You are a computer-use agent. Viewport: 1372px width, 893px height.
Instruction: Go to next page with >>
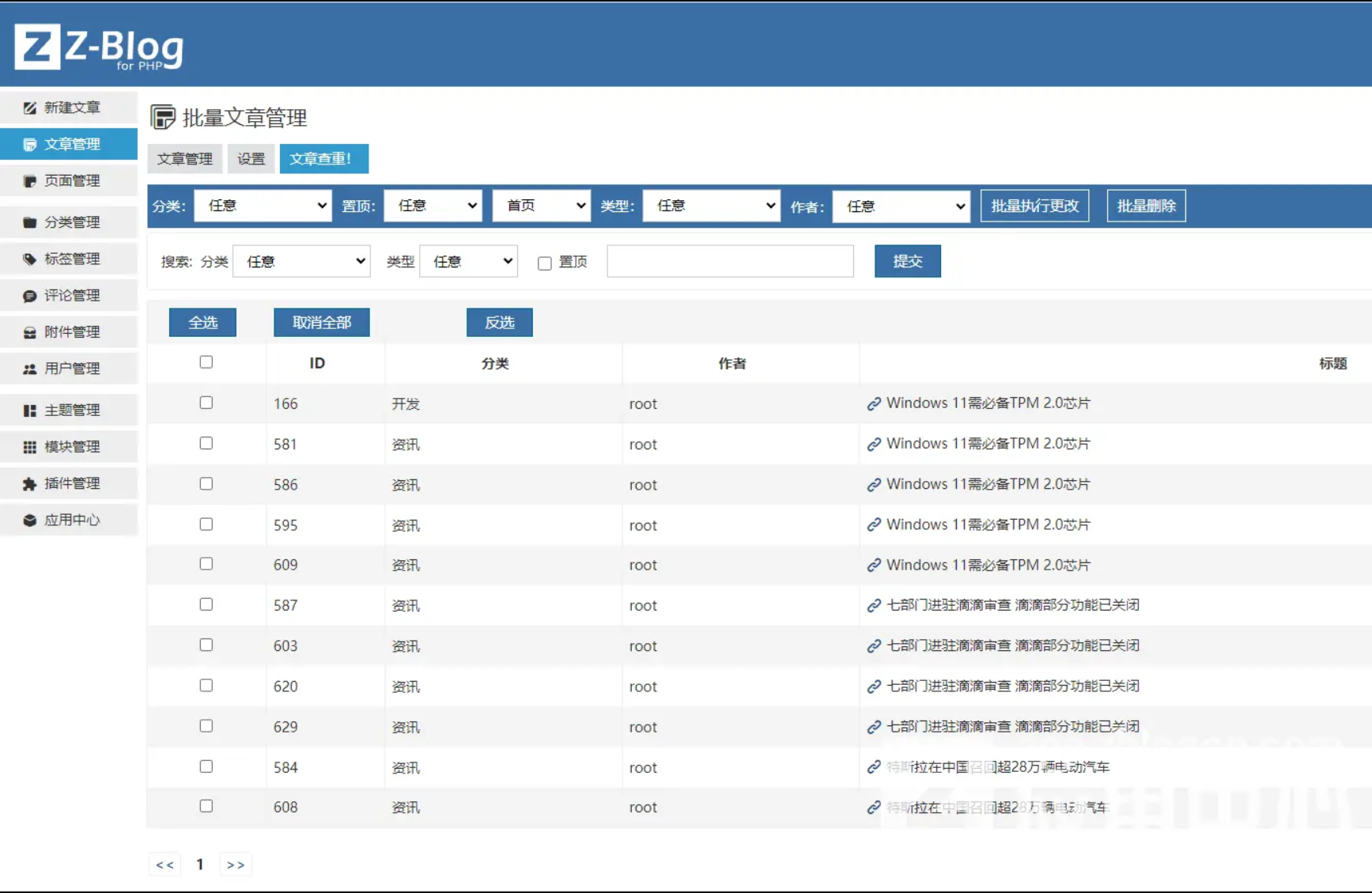click(236, 865)
